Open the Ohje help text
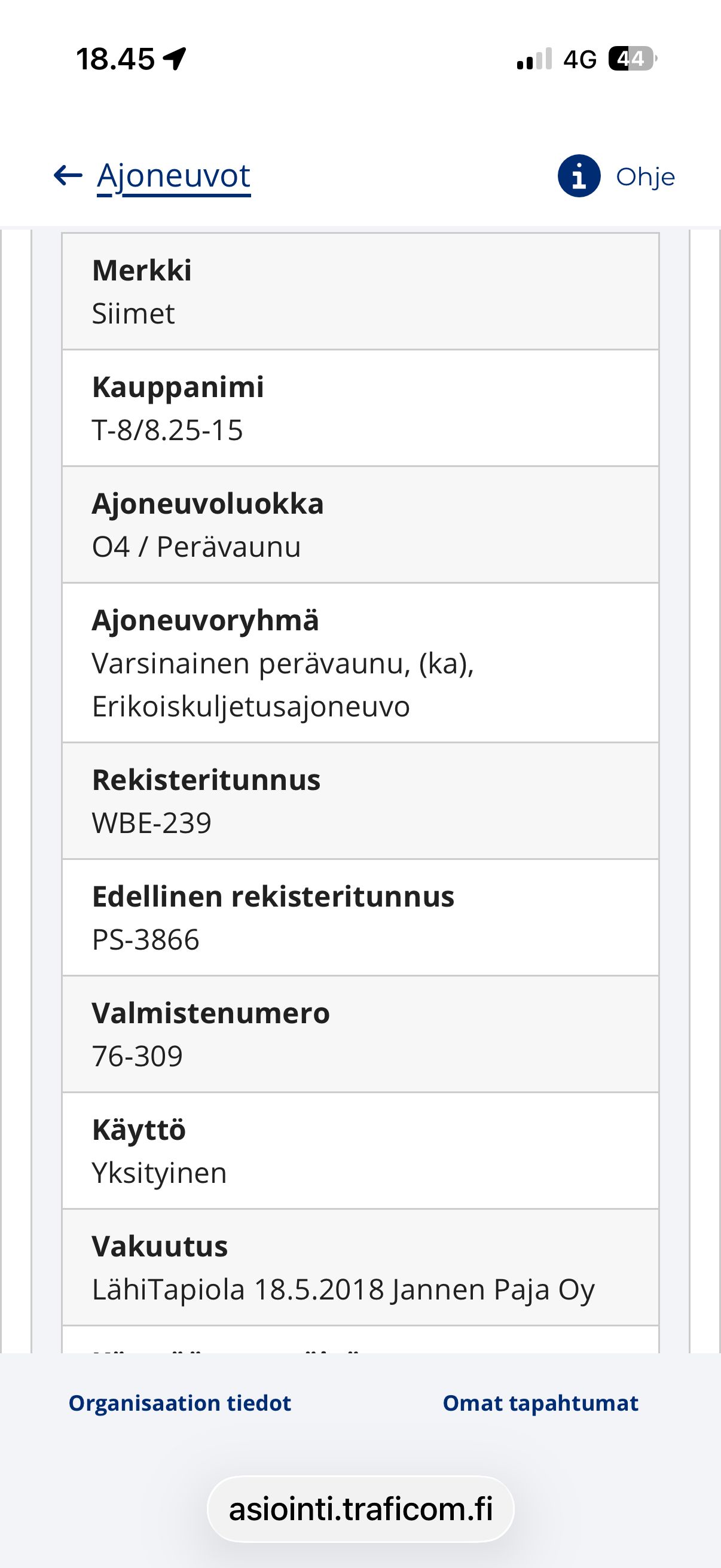Viewport: 721px width, 1568px height. (x=645, y=177)
